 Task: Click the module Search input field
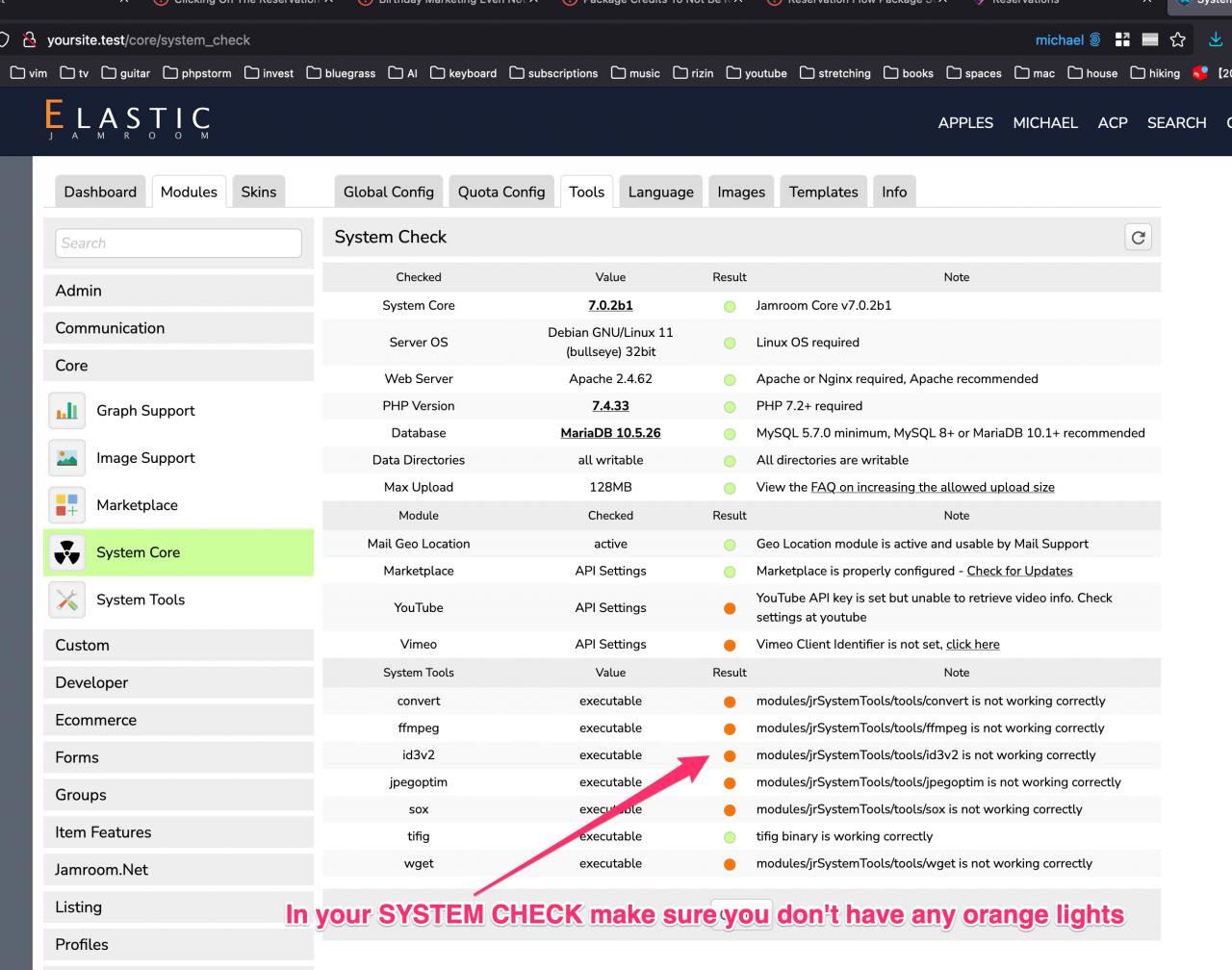tap(178, 243)
